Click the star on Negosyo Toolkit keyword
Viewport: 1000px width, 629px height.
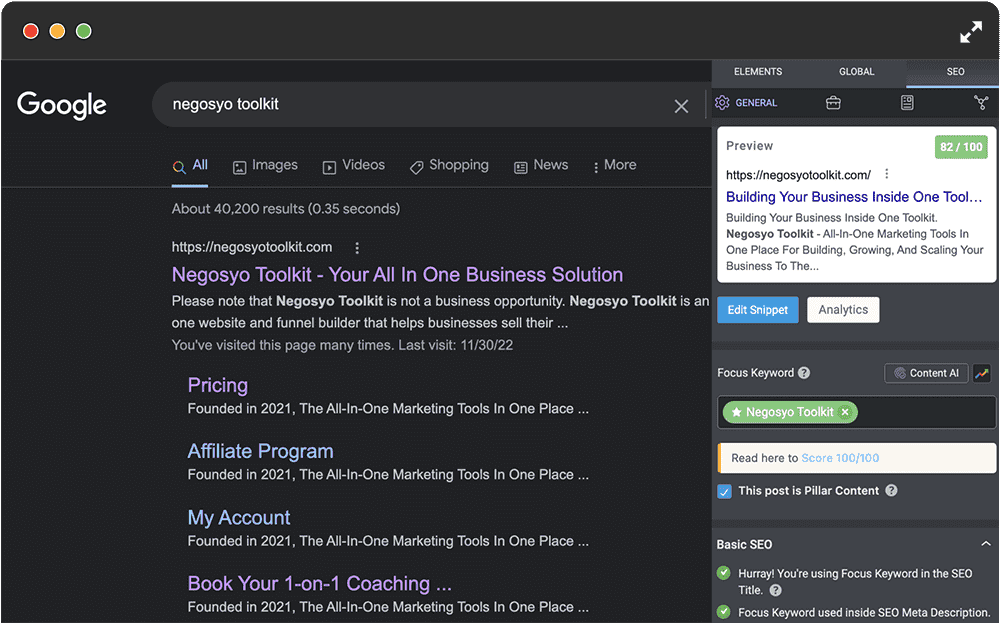tap(737, 412)
